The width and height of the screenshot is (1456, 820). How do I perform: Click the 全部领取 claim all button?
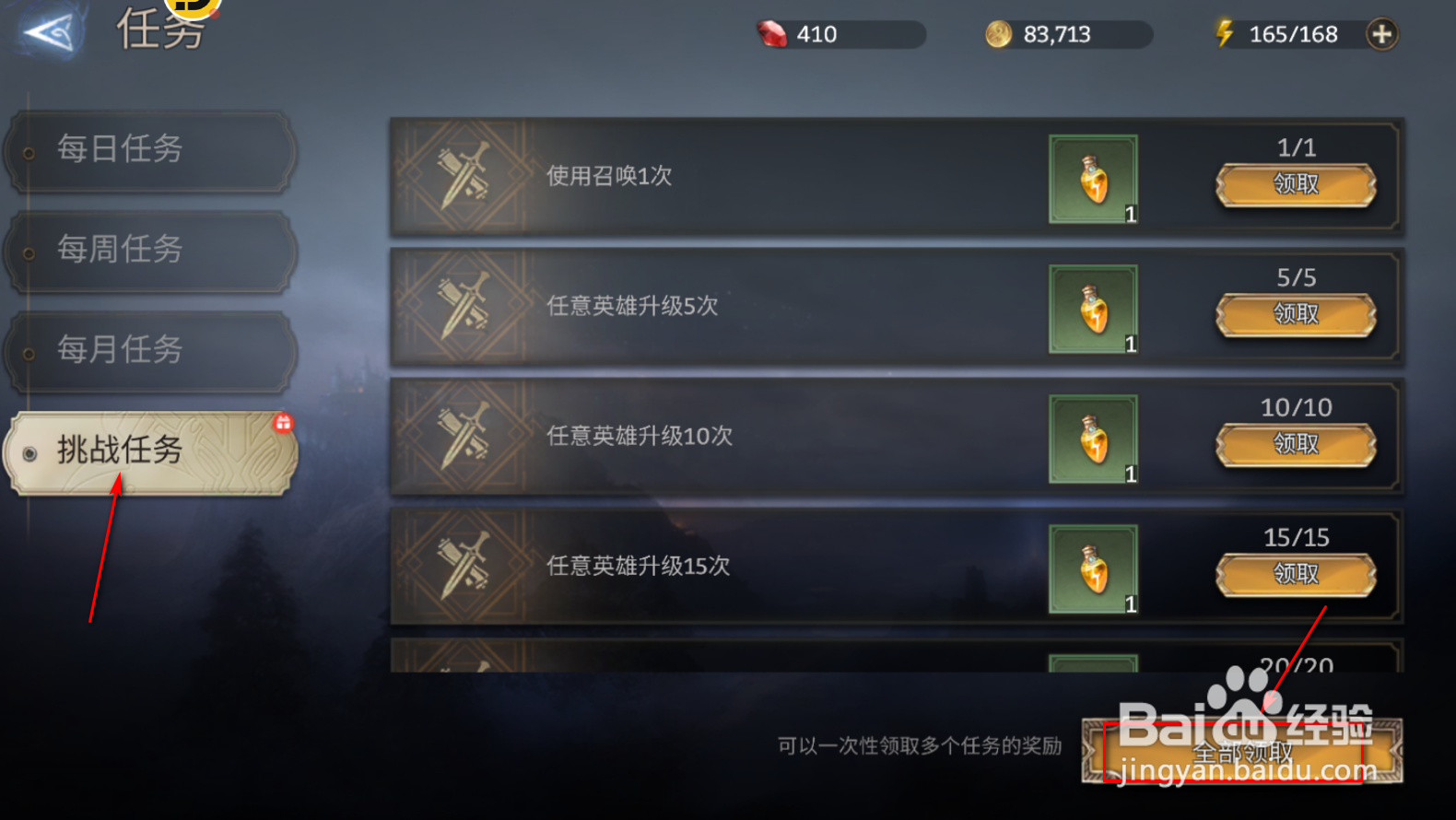point(1242,751)
